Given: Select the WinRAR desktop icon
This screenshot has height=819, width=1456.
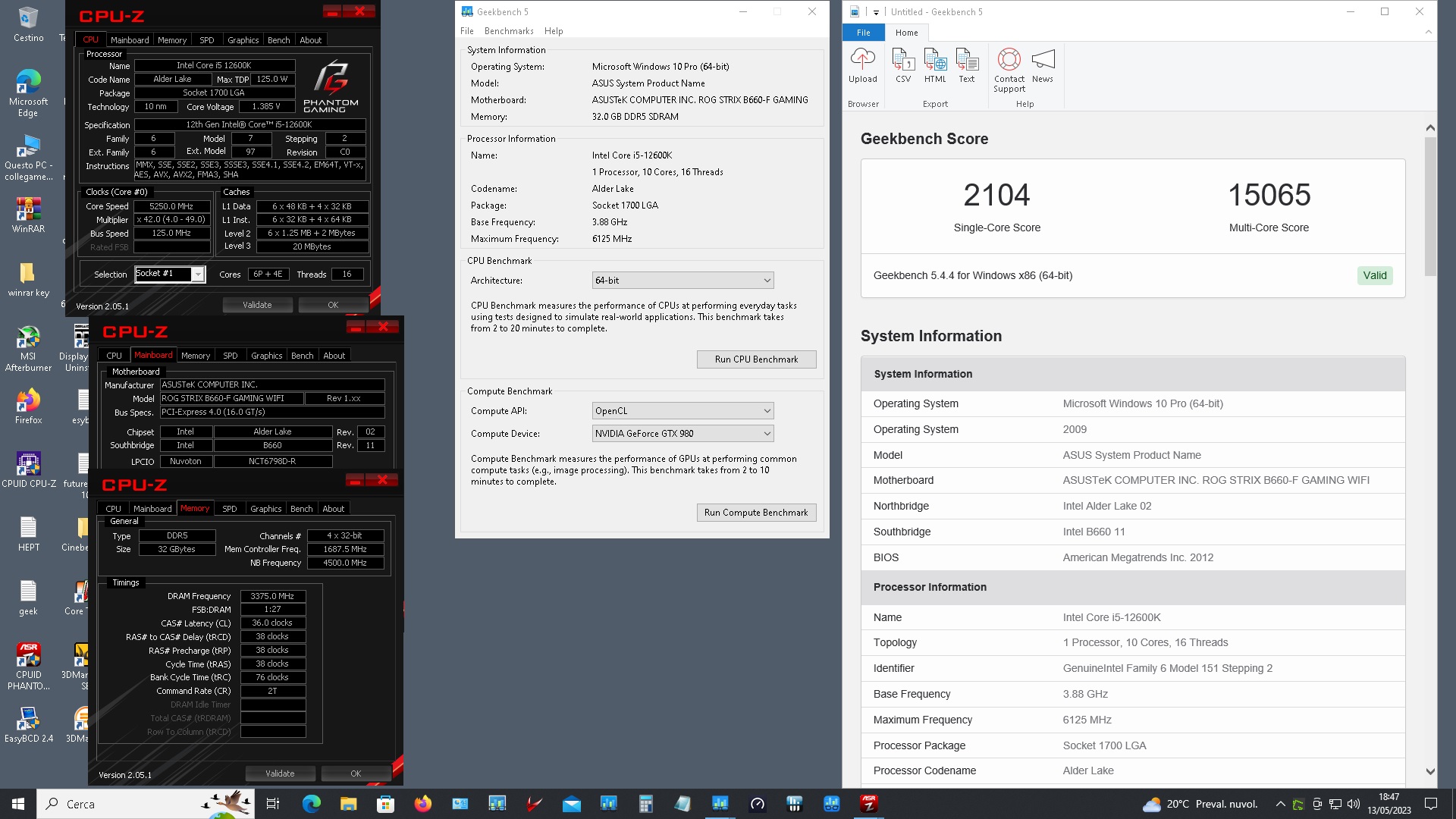Looking at the screenshot, I should pos(29,215).
